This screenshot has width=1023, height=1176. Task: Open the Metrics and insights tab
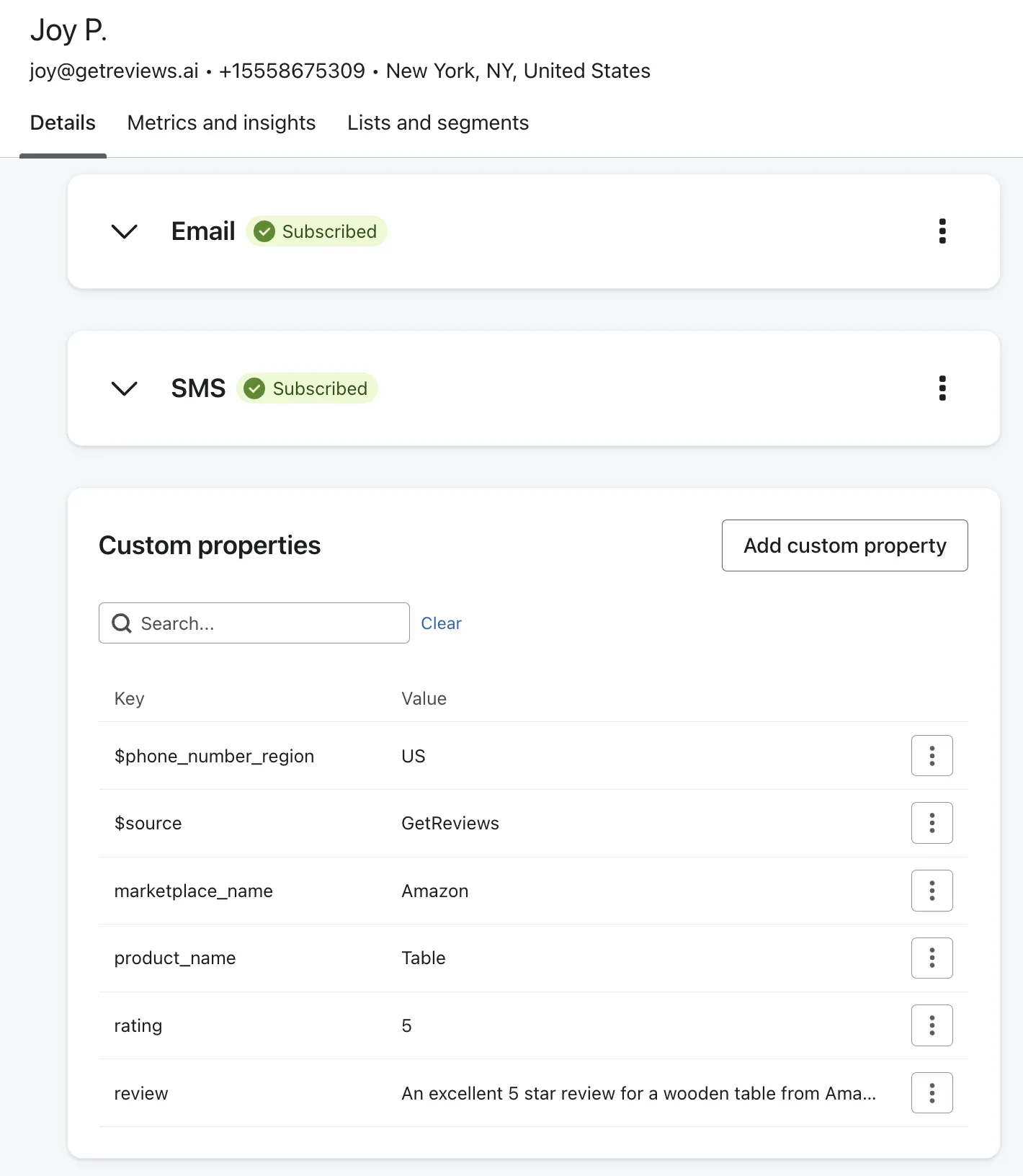point(221,122)
